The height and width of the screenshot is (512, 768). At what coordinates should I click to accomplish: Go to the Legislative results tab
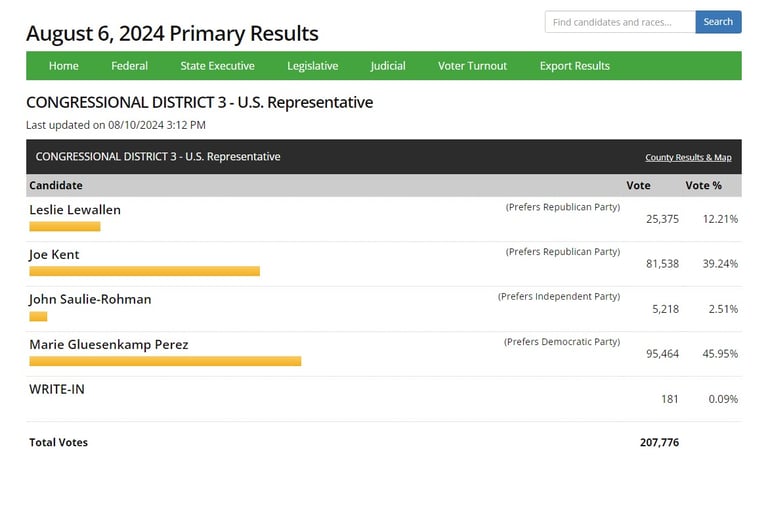tap(312, 66)
